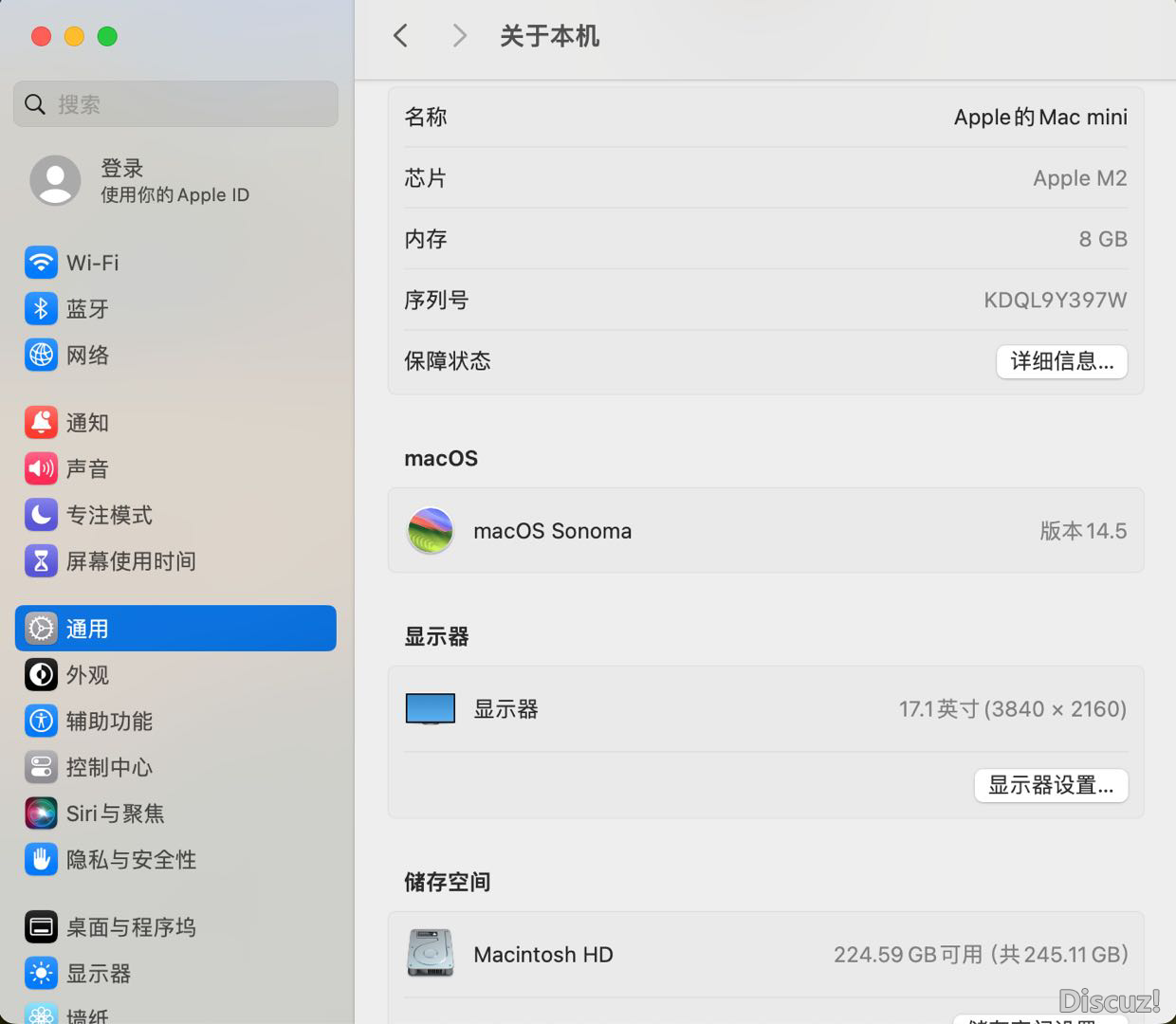Select 声音 in the sidebar

click(175, 468)
